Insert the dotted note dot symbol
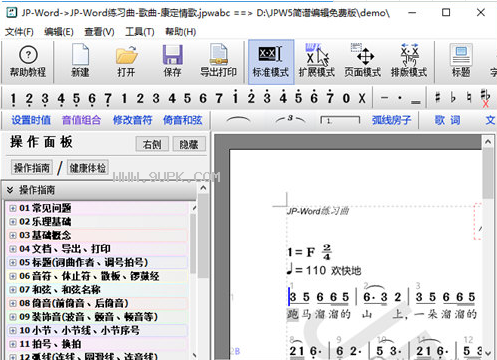This screenshot has height=360, width=497. tap(400, 98)
